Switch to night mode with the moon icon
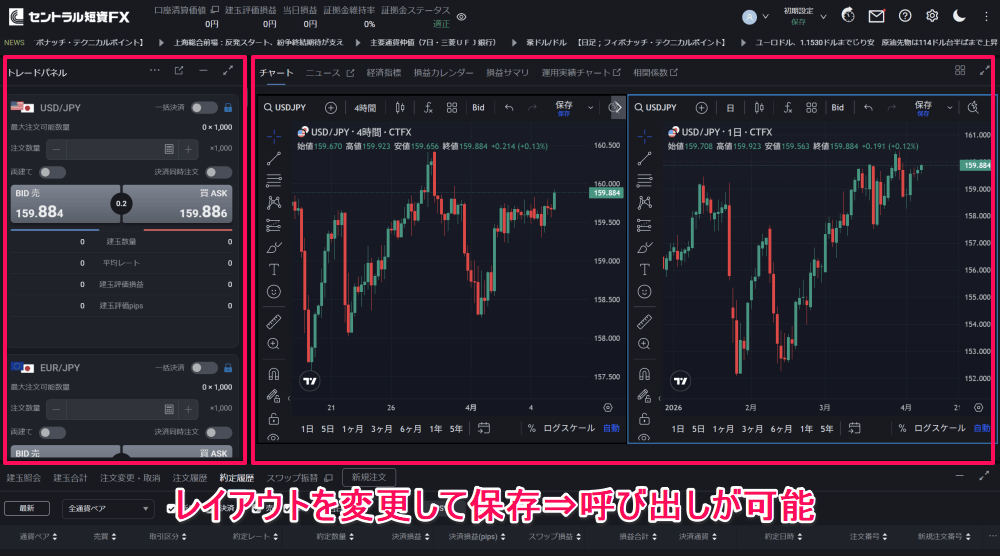The image size is (1000, 556). click(959, 16)
